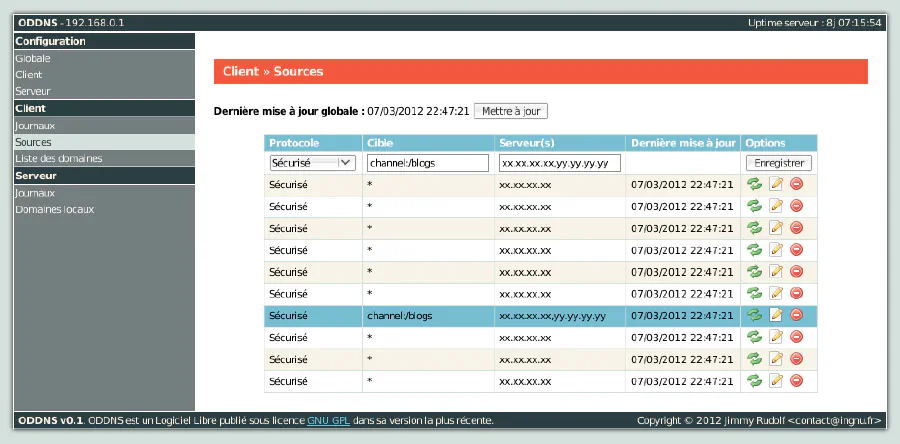Click refresh icon in the last table row
The image size is (900, 444).
754,381
